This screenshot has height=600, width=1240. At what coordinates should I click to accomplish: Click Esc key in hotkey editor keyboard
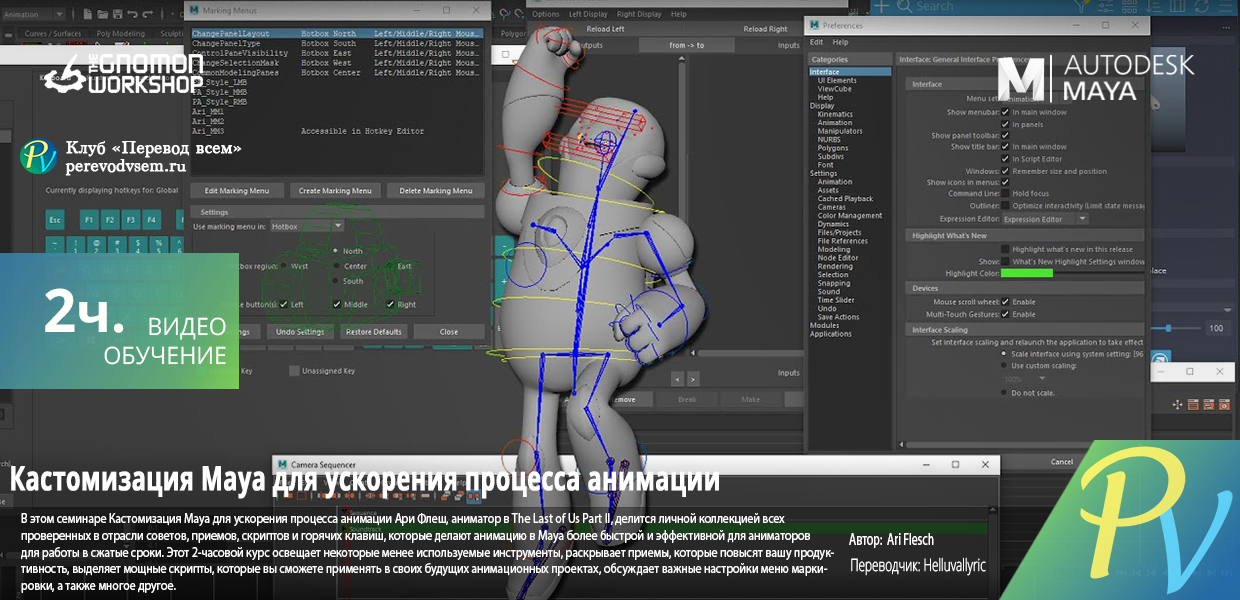tap(56, 219)
